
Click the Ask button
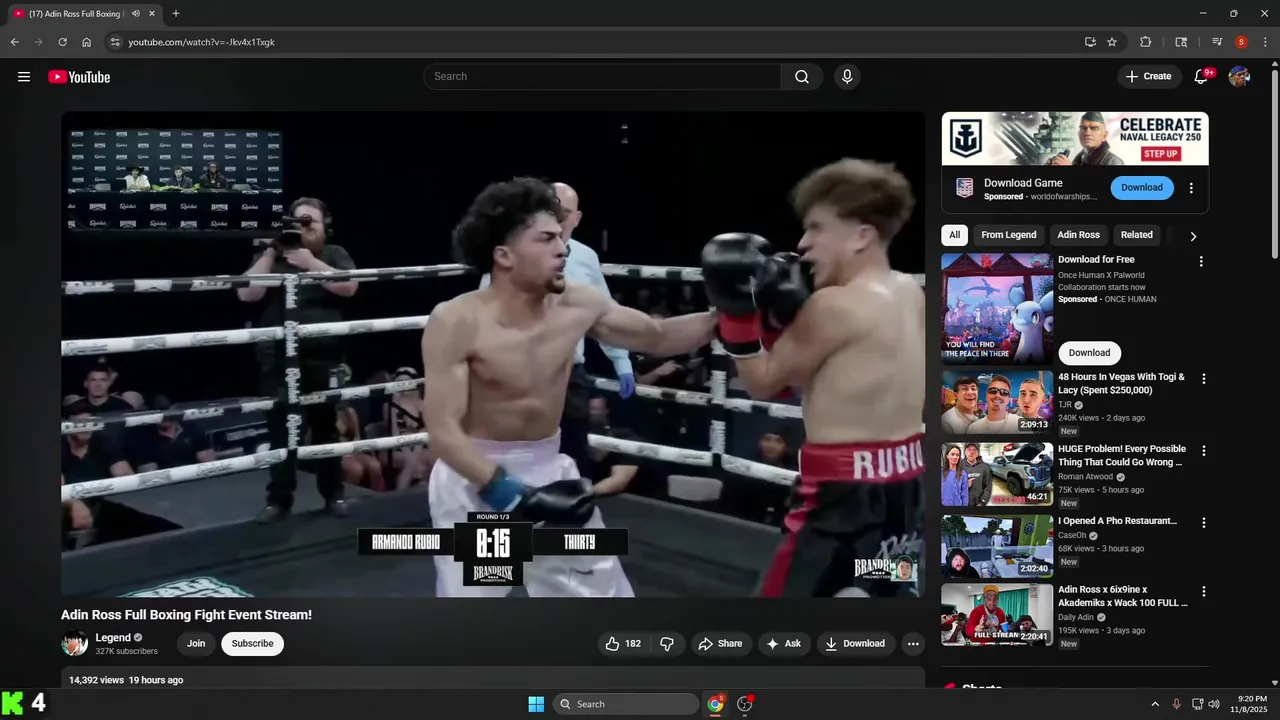point(784,644)
